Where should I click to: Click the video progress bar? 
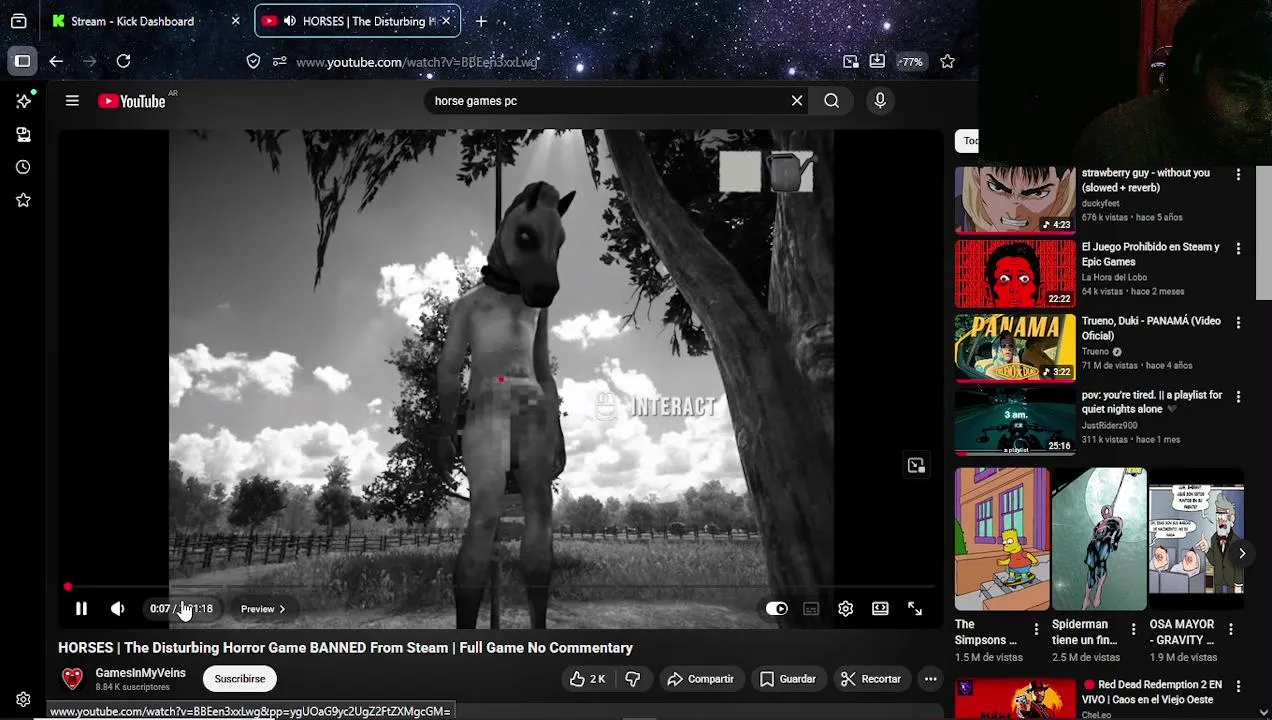coord(500,587)
